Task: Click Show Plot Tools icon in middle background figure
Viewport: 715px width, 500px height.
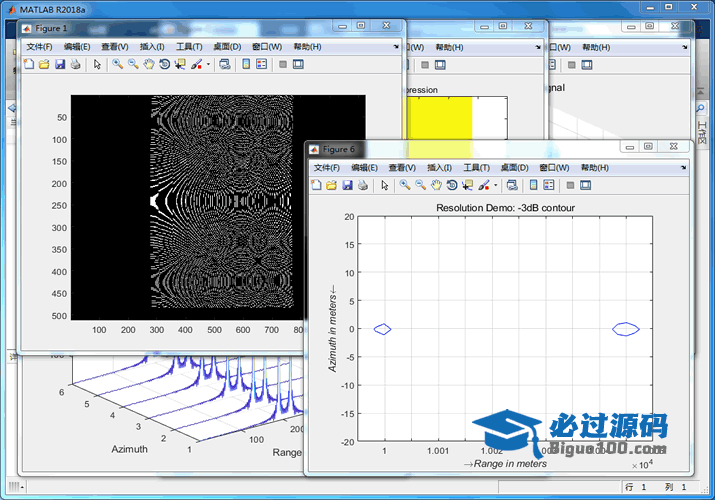Action: point(440,65)
